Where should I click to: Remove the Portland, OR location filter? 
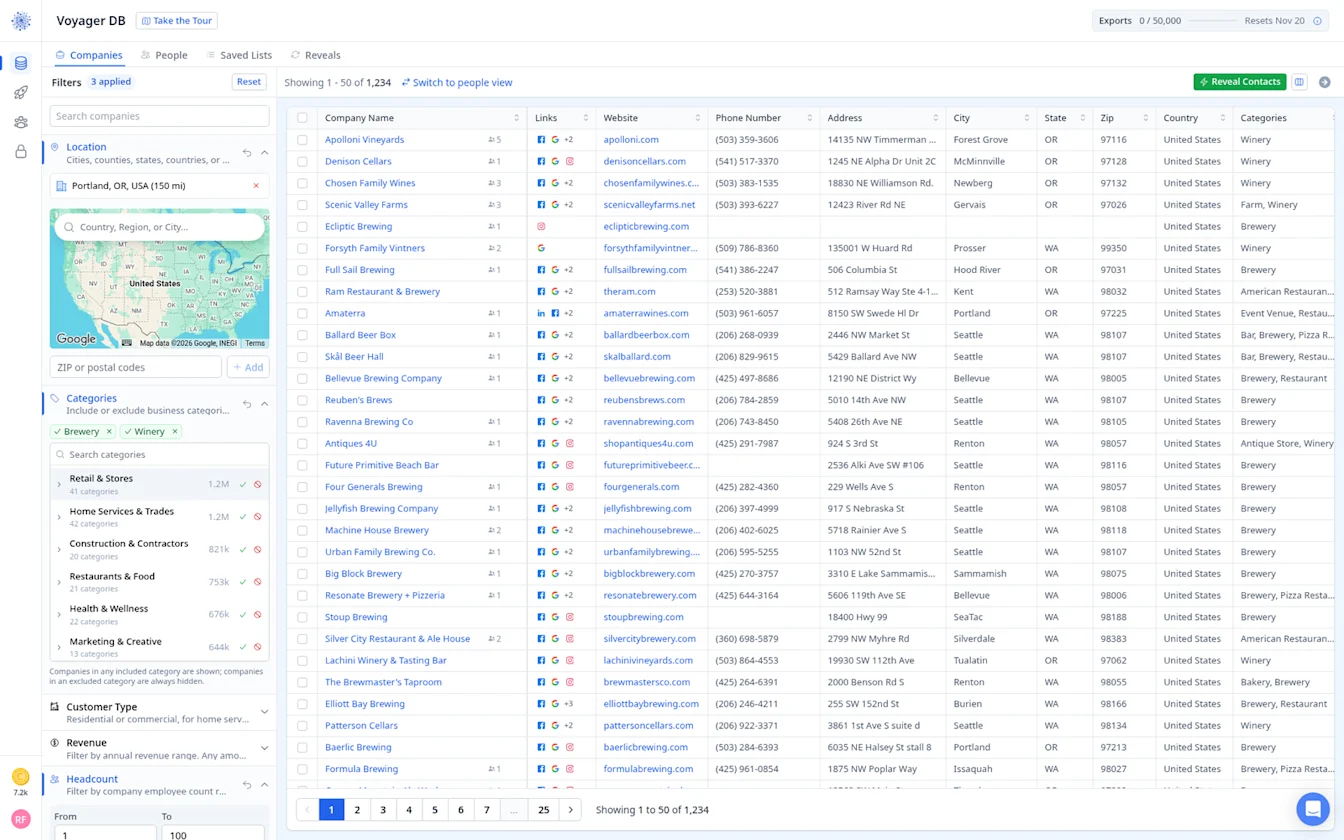click(256, 186)
